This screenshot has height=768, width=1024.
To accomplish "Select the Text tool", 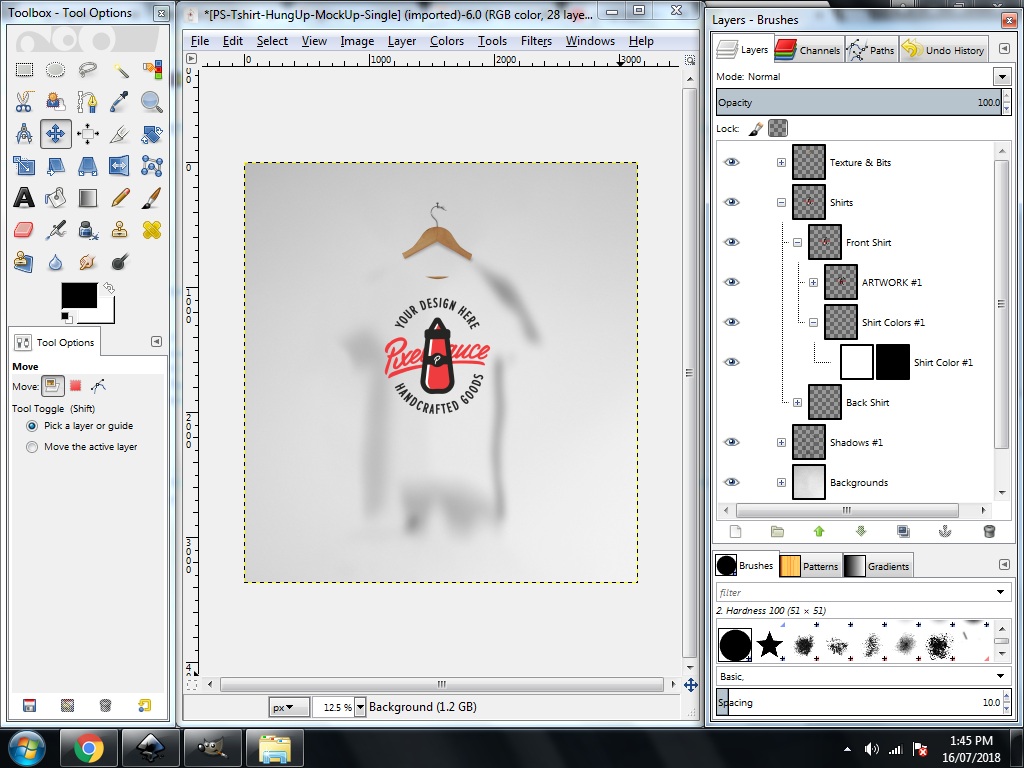I will point(24,198).
